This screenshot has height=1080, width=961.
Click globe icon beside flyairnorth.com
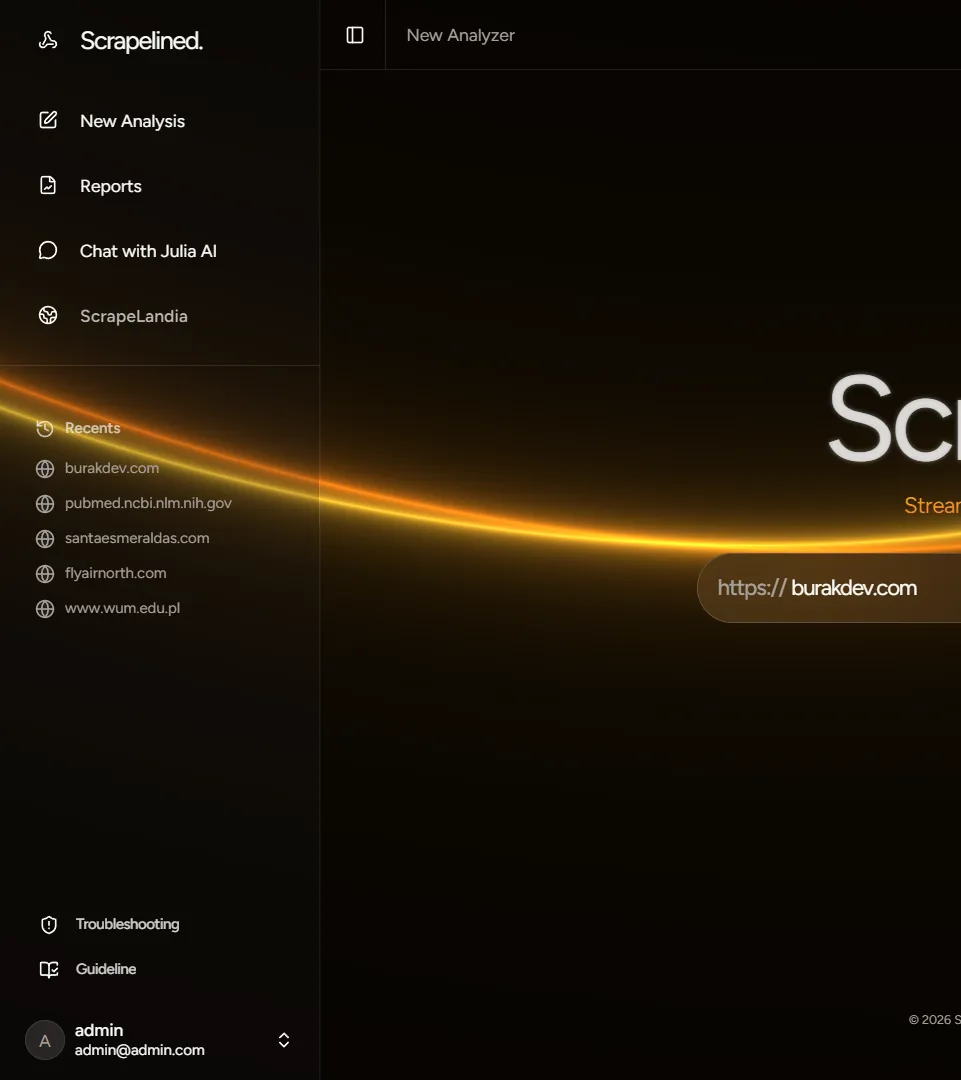[x=45, y=574]
